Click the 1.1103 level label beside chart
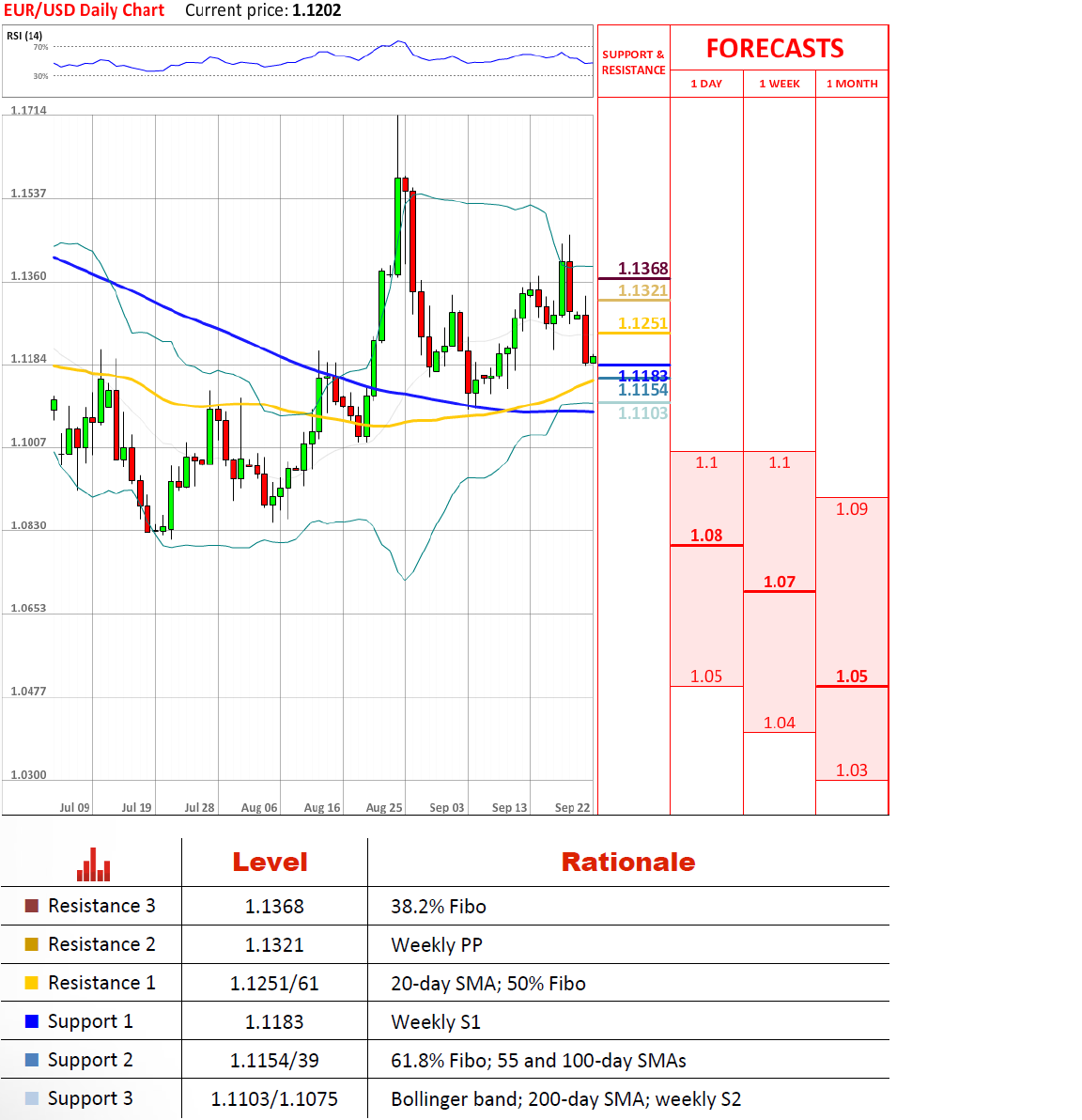Image resolution: width=1082 pixels, height=1120 pixels. pyautogui.click(x=642, y=412)
